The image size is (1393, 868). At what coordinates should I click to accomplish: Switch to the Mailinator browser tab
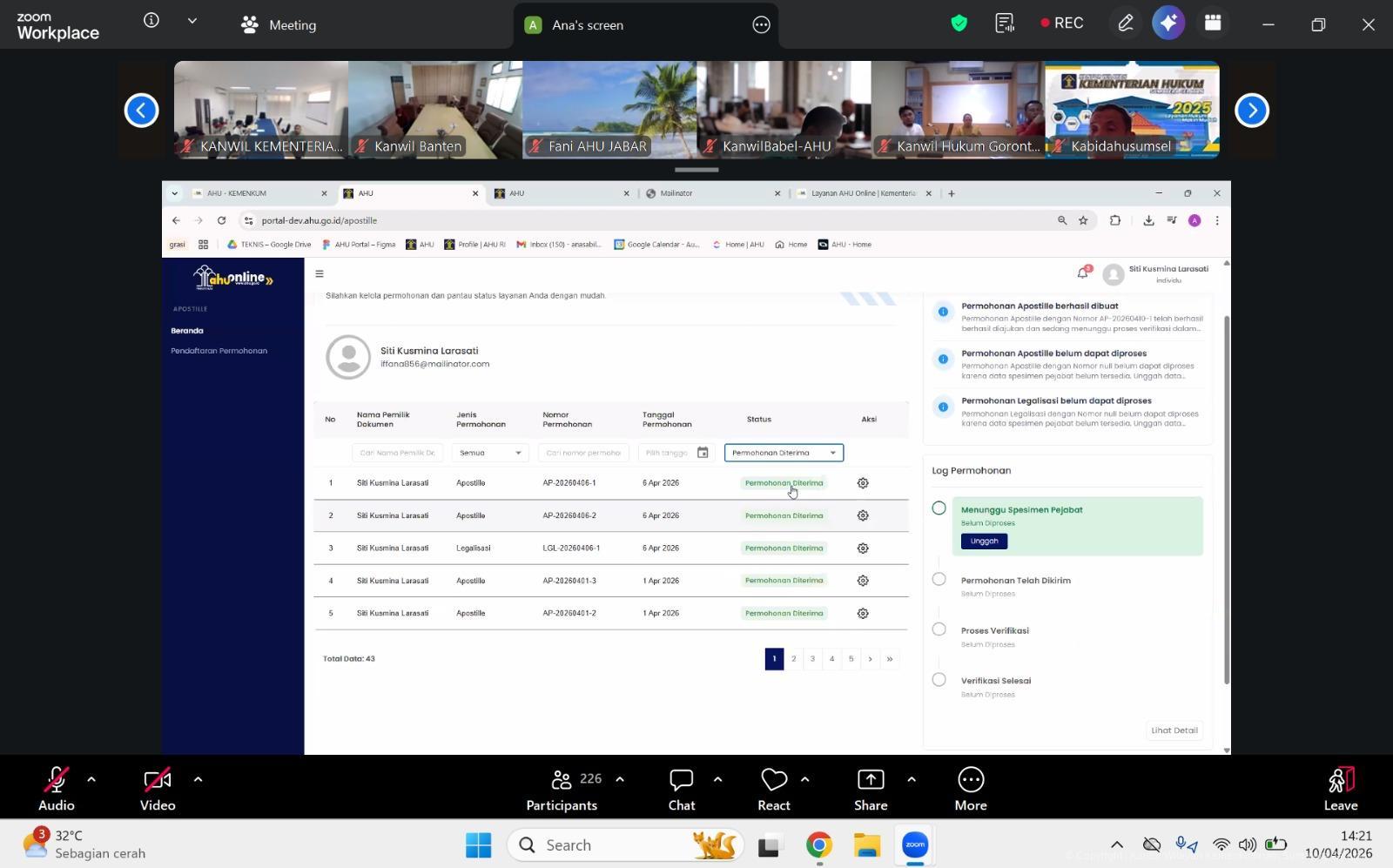coord(712,193)
